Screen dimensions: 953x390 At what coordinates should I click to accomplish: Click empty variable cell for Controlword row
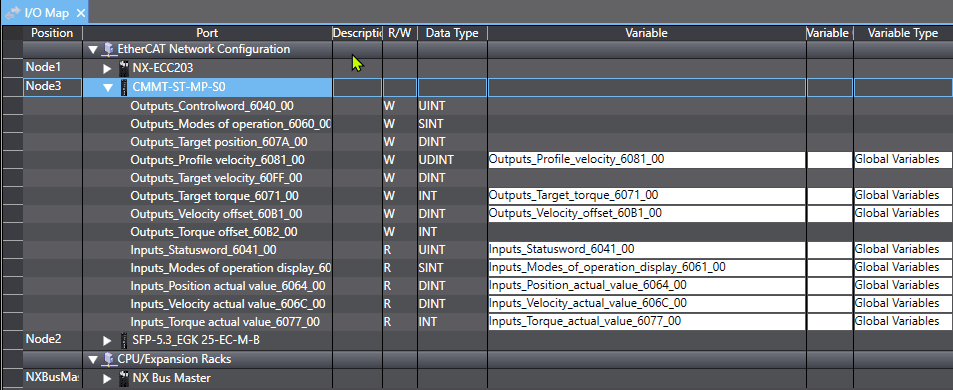(x=647, y=106)
